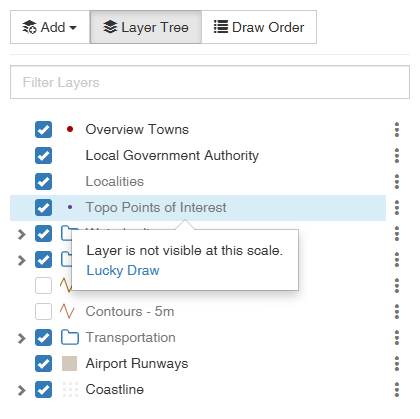Viewport: 420px width, 419px height.
Task: Follow the Lucky Draw link in tooltip
Action: click(x=123, y=270)
